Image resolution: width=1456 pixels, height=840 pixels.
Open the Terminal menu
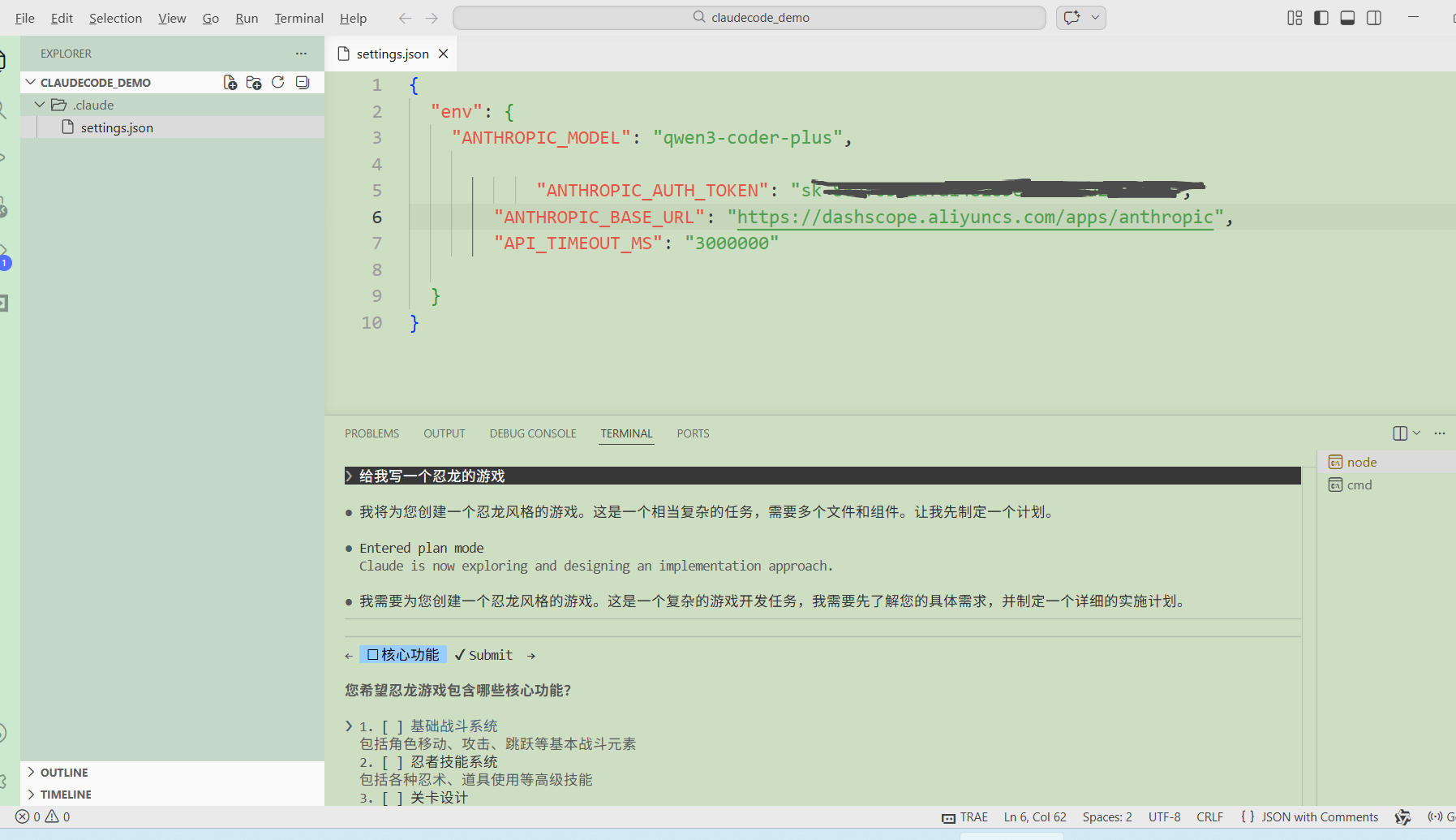point(299,18)
